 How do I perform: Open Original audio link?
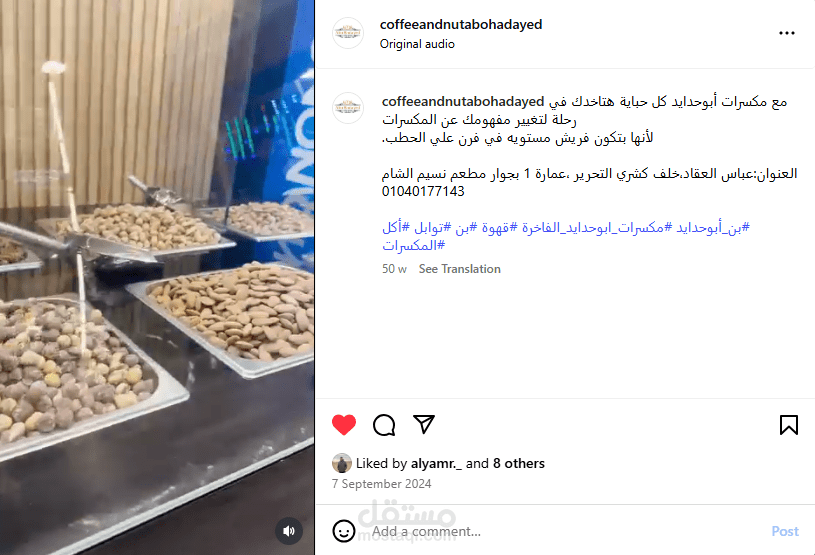(417, 44)
